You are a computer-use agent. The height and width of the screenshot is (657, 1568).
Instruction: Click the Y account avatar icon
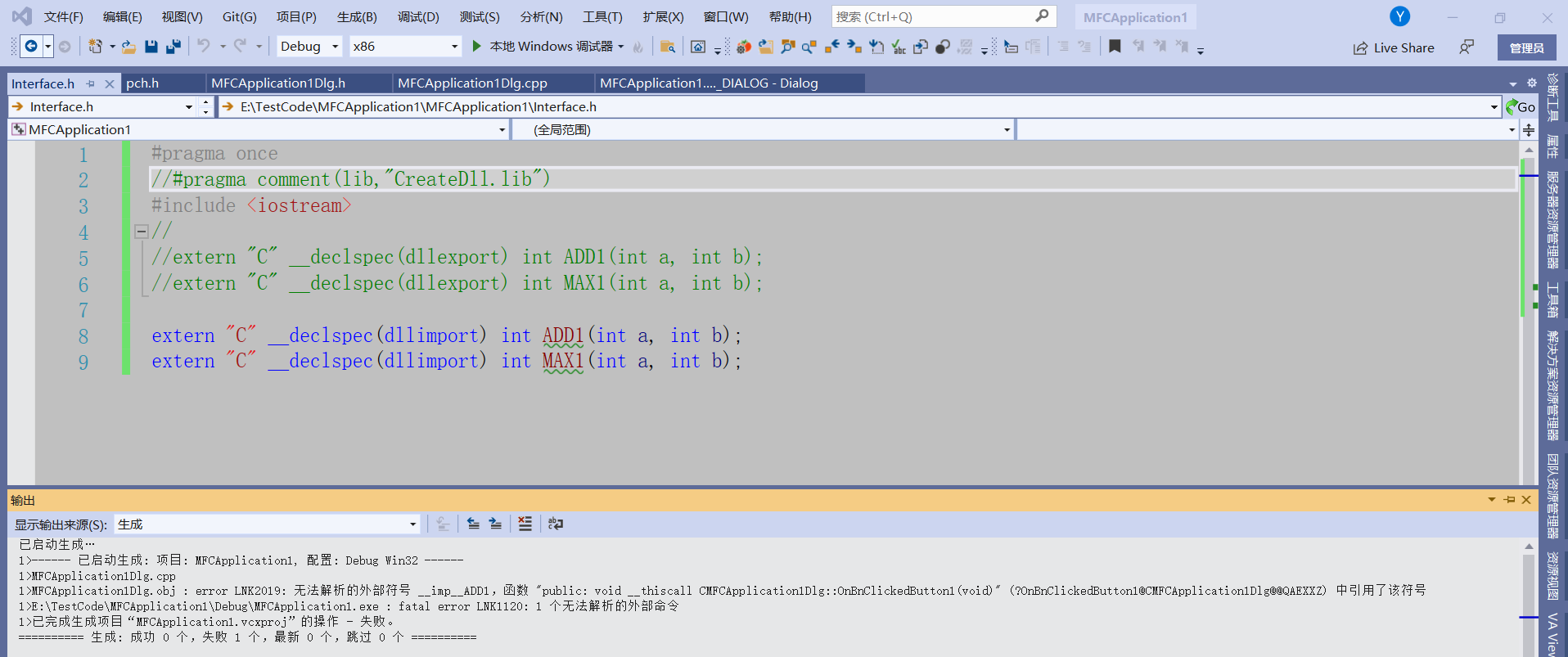click(x=1400, y=16)
